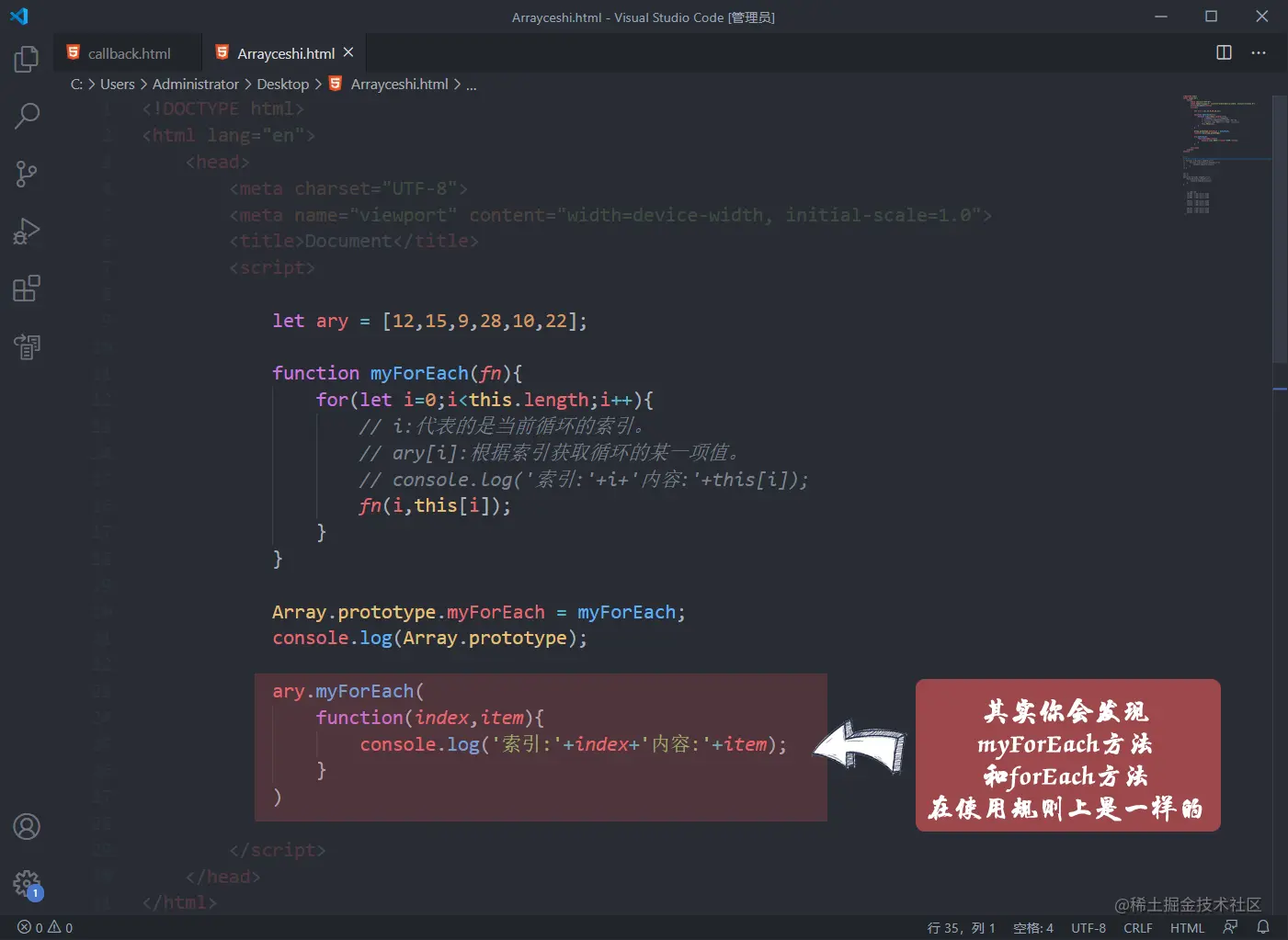This screenshot has width=1288, height=940.
Task: Click the '<meta charset="UTF-8">' line
Action: tap(348, 188)
